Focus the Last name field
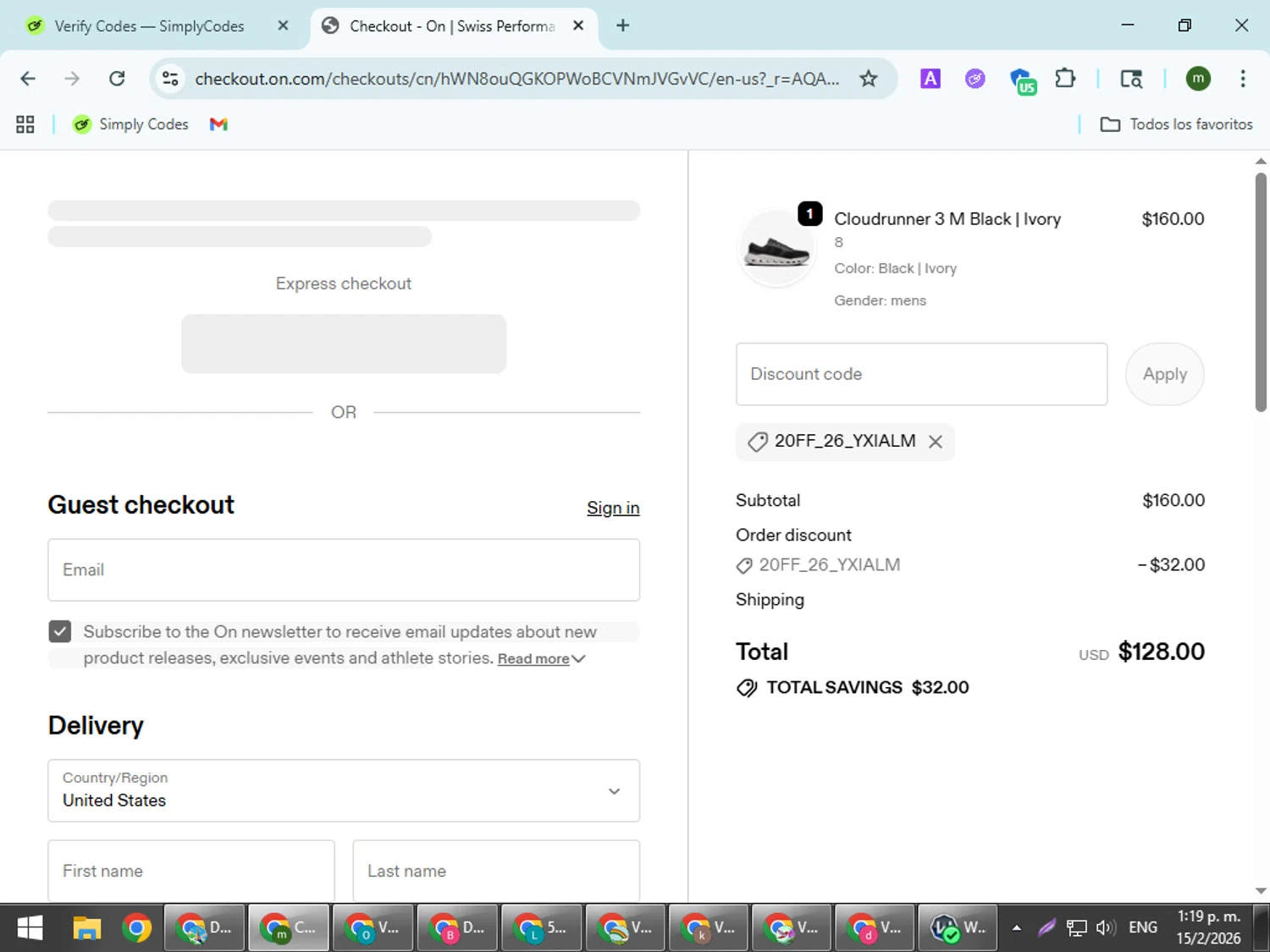The width and height of the screenshot is (1270, 952). [496, 871]
